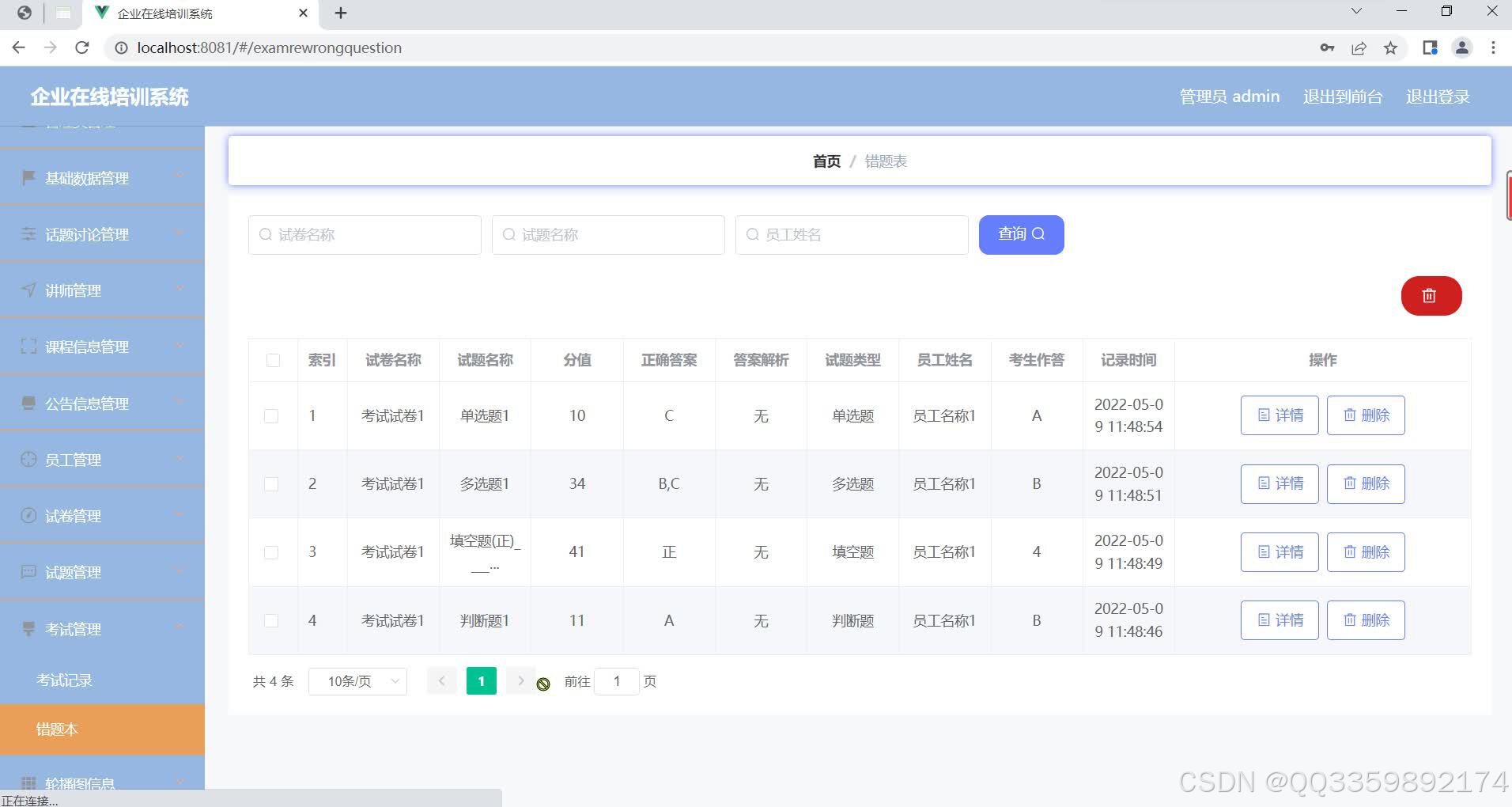Click the side panel icon in browser toolbar
1512x807 pixels.
pos(1430,47)
